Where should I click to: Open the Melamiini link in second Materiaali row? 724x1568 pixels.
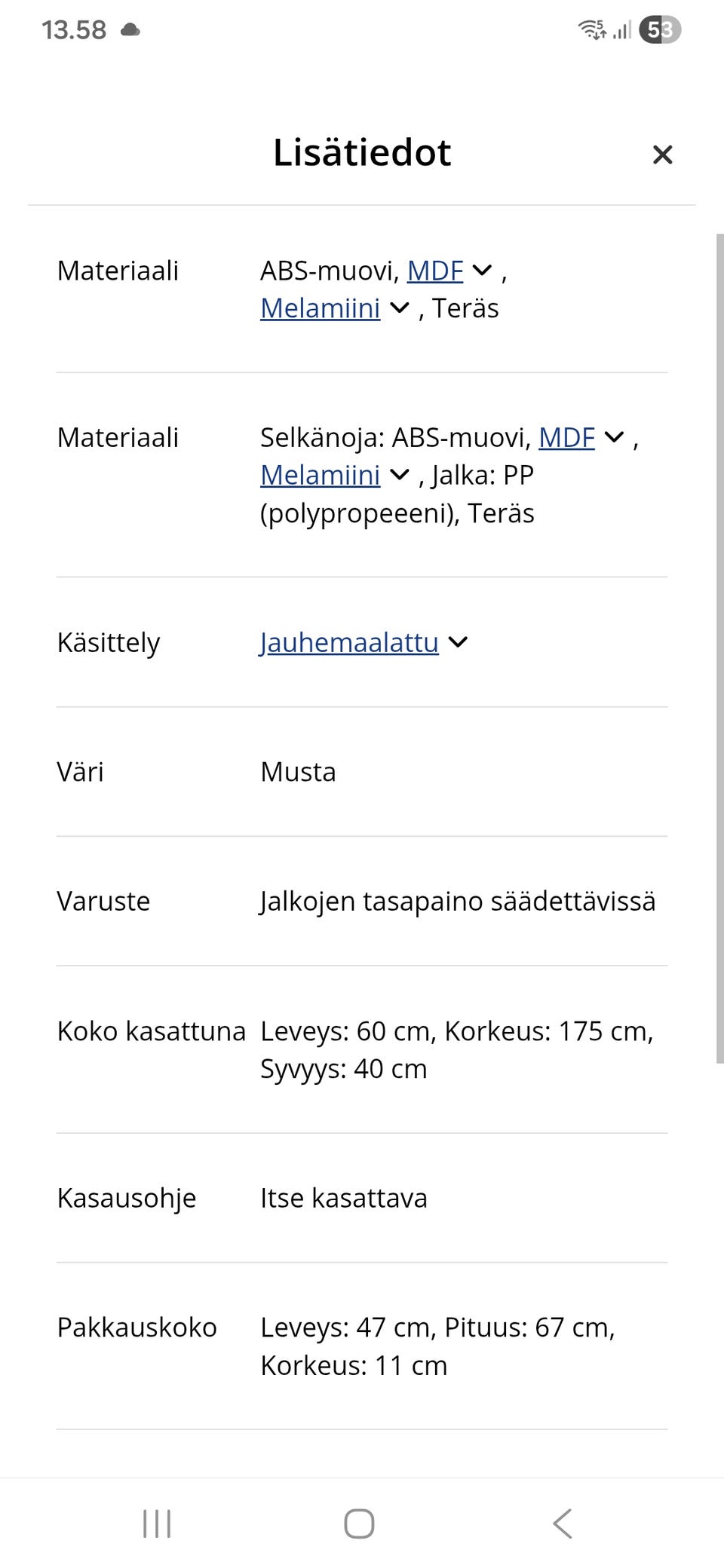click(319, 475)
